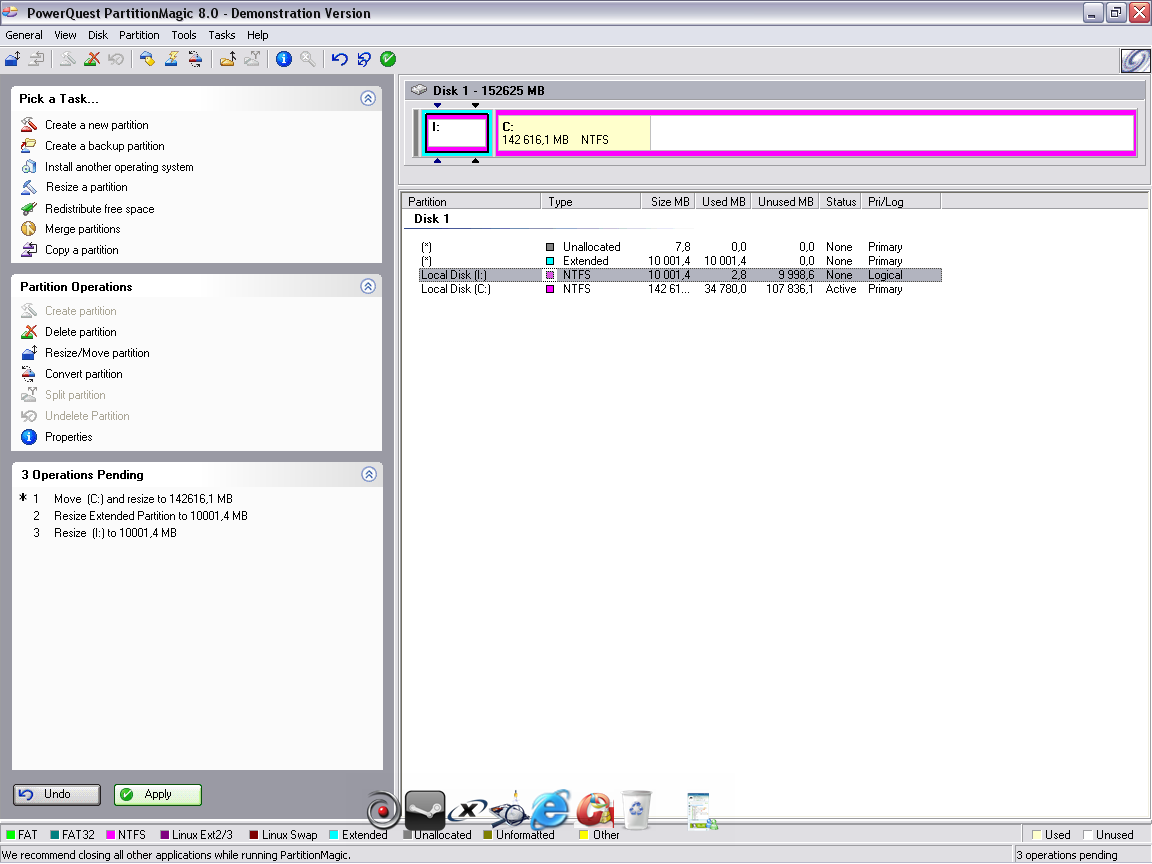Sort by the Status column header
Screen dimensions: 1152x864
pos(840,201)
